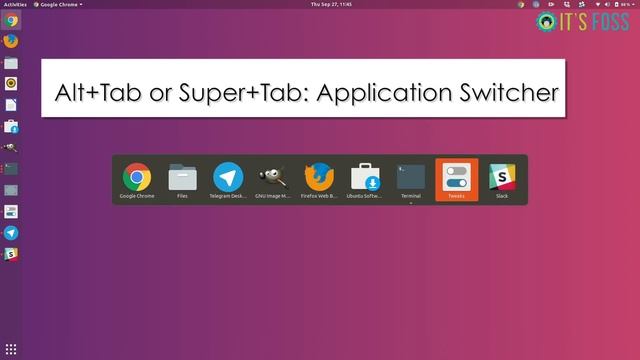Open Slack from the dock

[x=11, y=254]
